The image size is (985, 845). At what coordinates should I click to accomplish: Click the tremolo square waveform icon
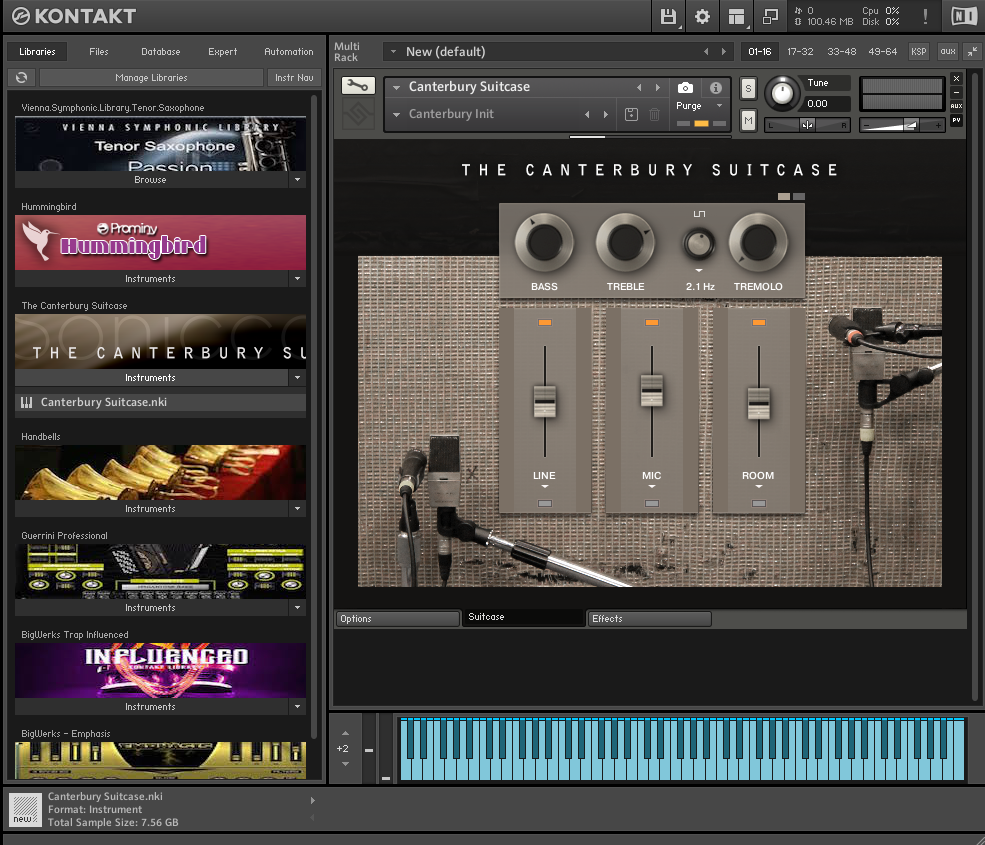coord(699,214)
